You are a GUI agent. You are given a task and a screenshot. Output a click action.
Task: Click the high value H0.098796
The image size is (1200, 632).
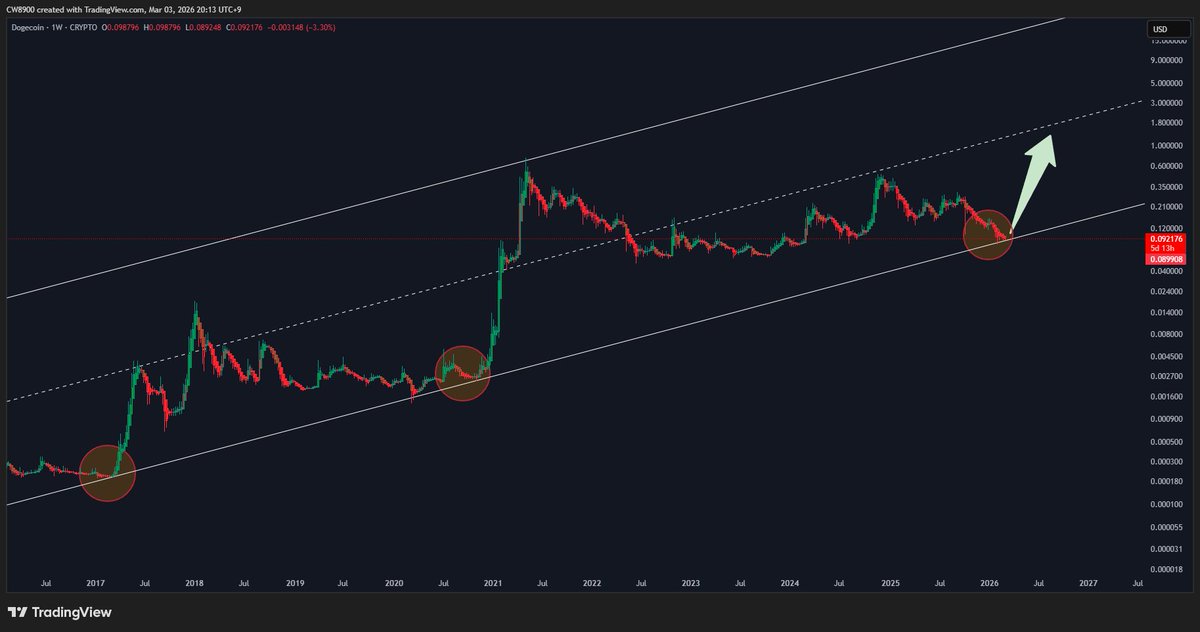click(x=163, y=27)
